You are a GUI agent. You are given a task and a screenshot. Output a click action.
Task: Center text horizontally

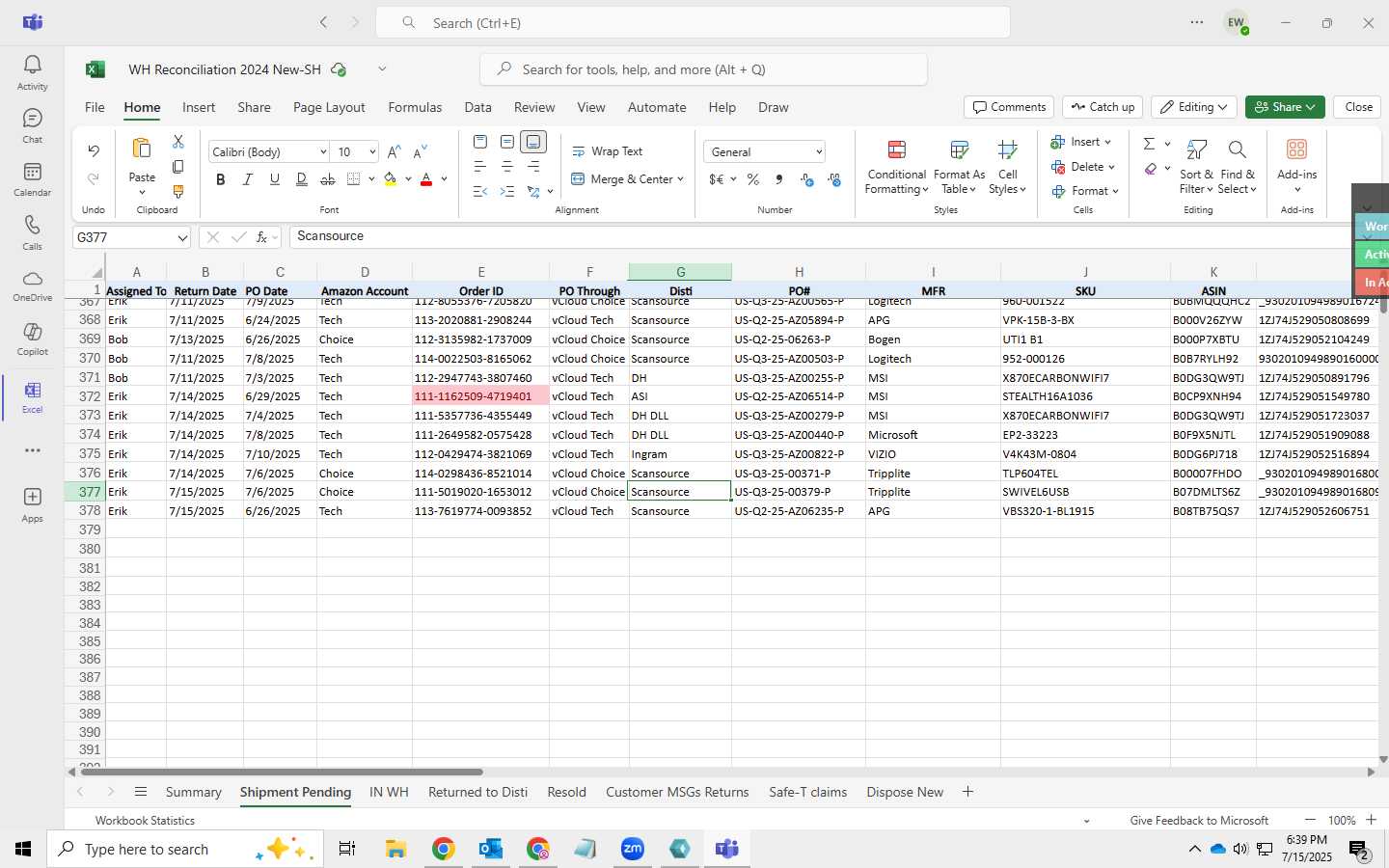point(507,167)
